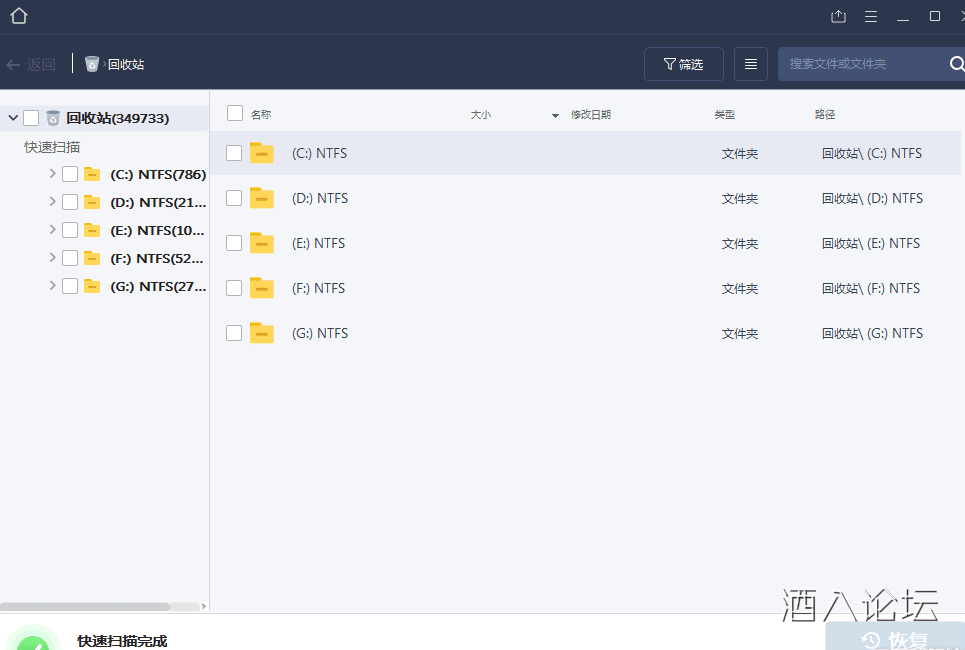Check the select-all checkbox in header
The image size is (965, 650).
(235, 114)
